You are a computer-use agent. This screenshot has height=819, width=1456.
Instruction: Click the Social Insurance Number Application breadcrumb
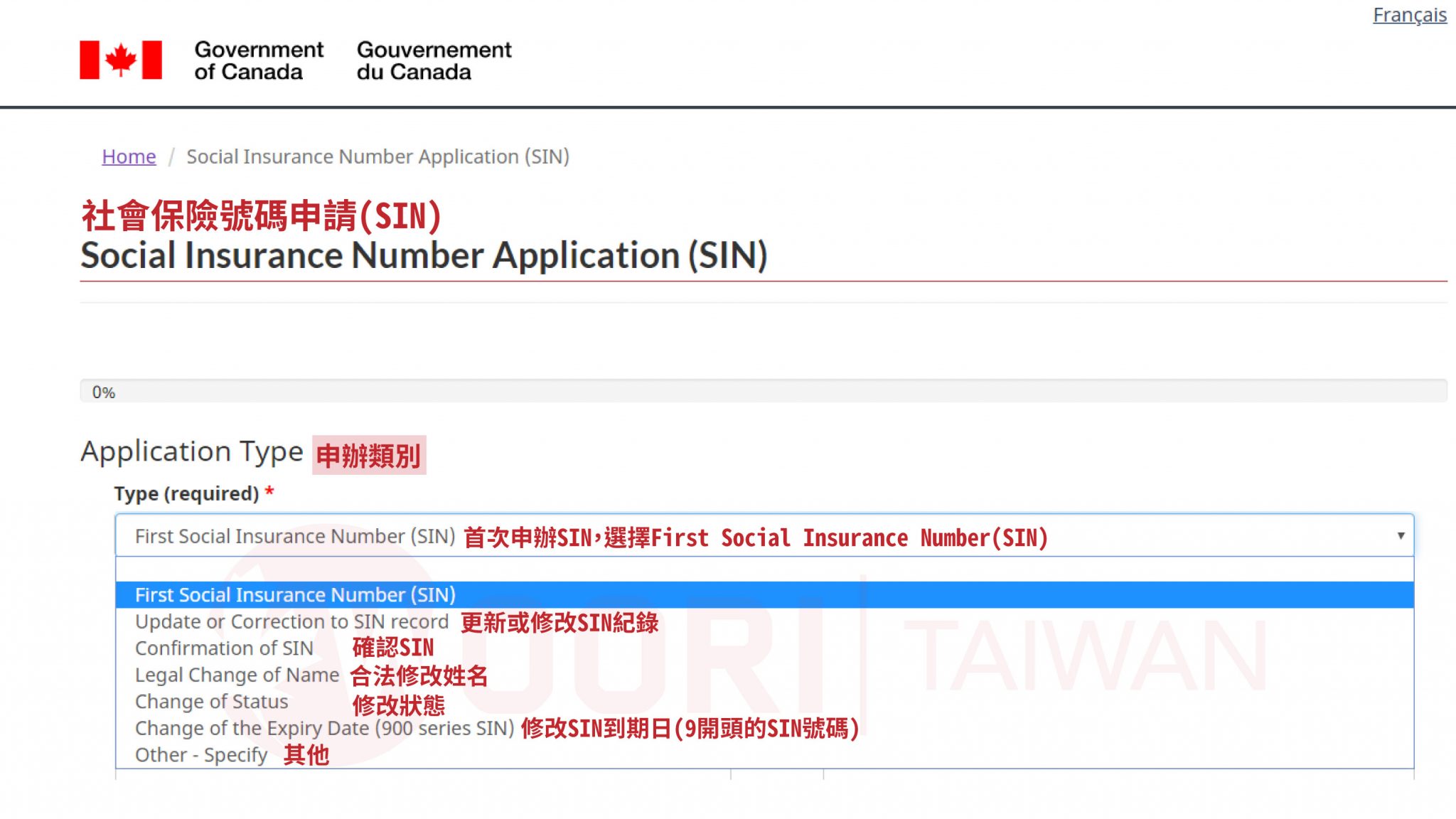(x=378, y=156)
